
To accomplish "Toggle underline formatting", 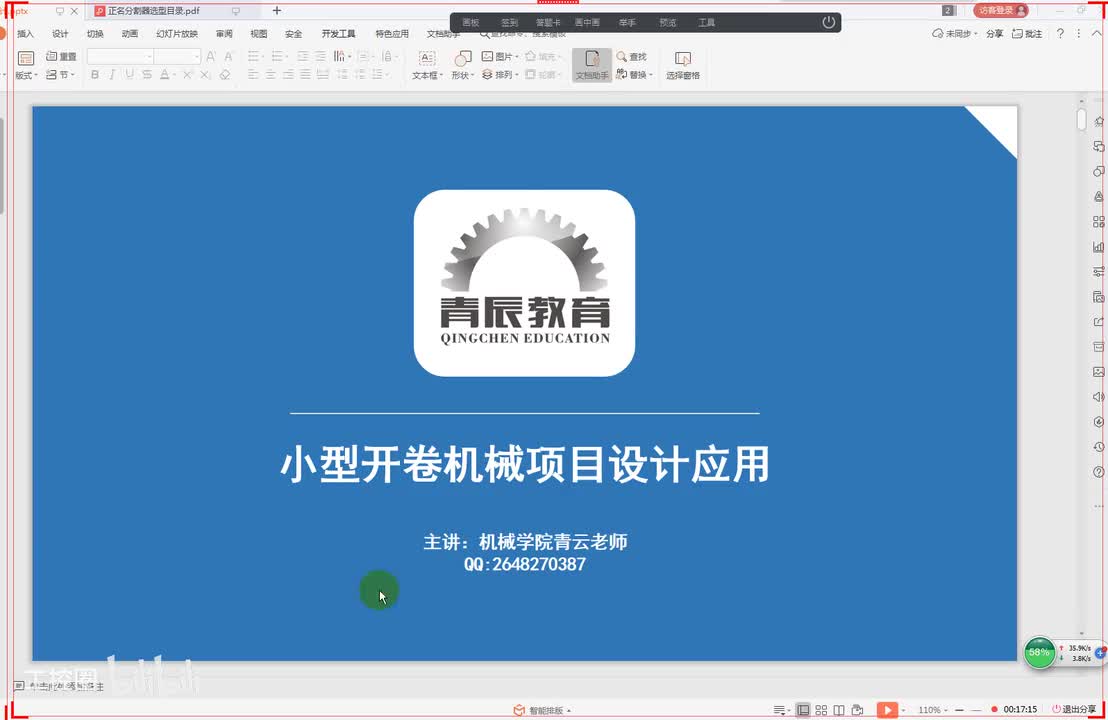I will [x=129, y=74].
